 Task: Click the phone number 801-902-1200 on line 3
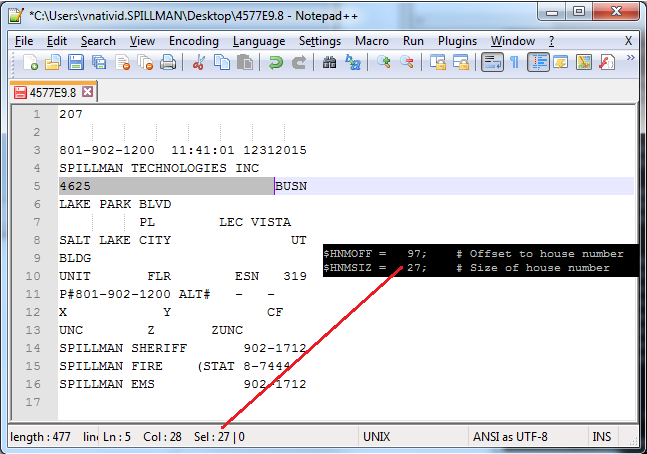pos(106,150)
